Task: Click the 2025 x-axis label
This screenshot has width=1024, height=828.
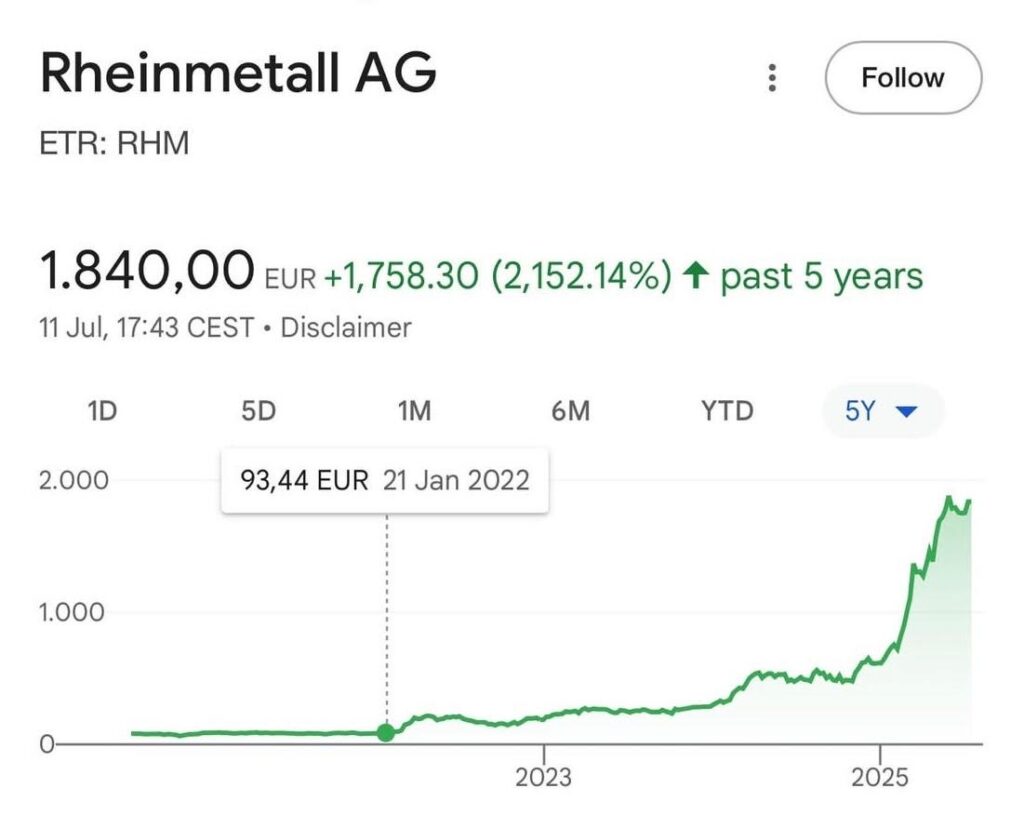Action: (x=879, y=777)
